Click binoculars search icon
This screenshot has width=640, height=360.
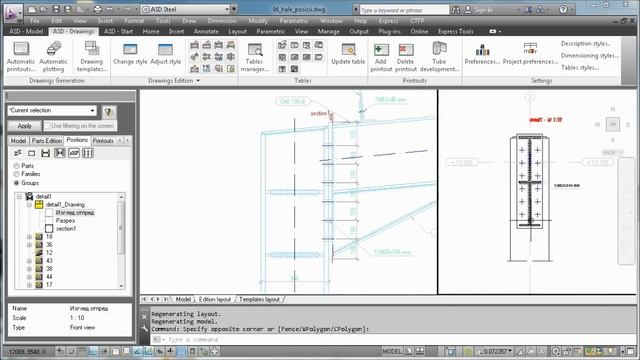(456, 9)
